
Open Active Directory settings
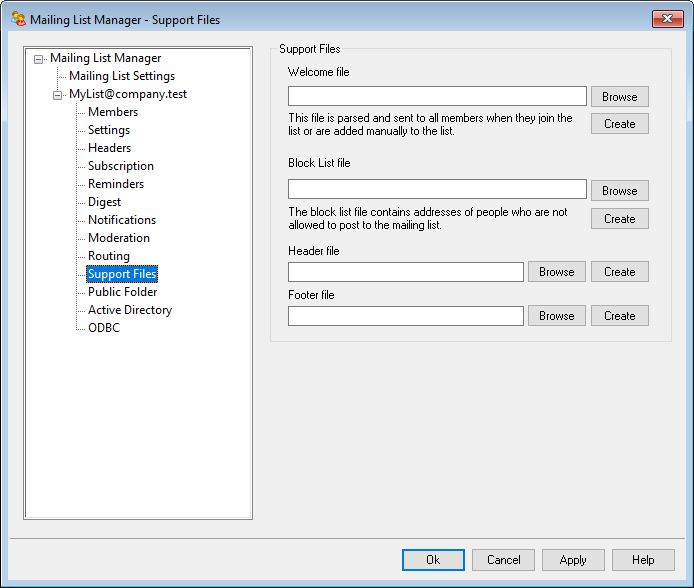click(129, 310)
